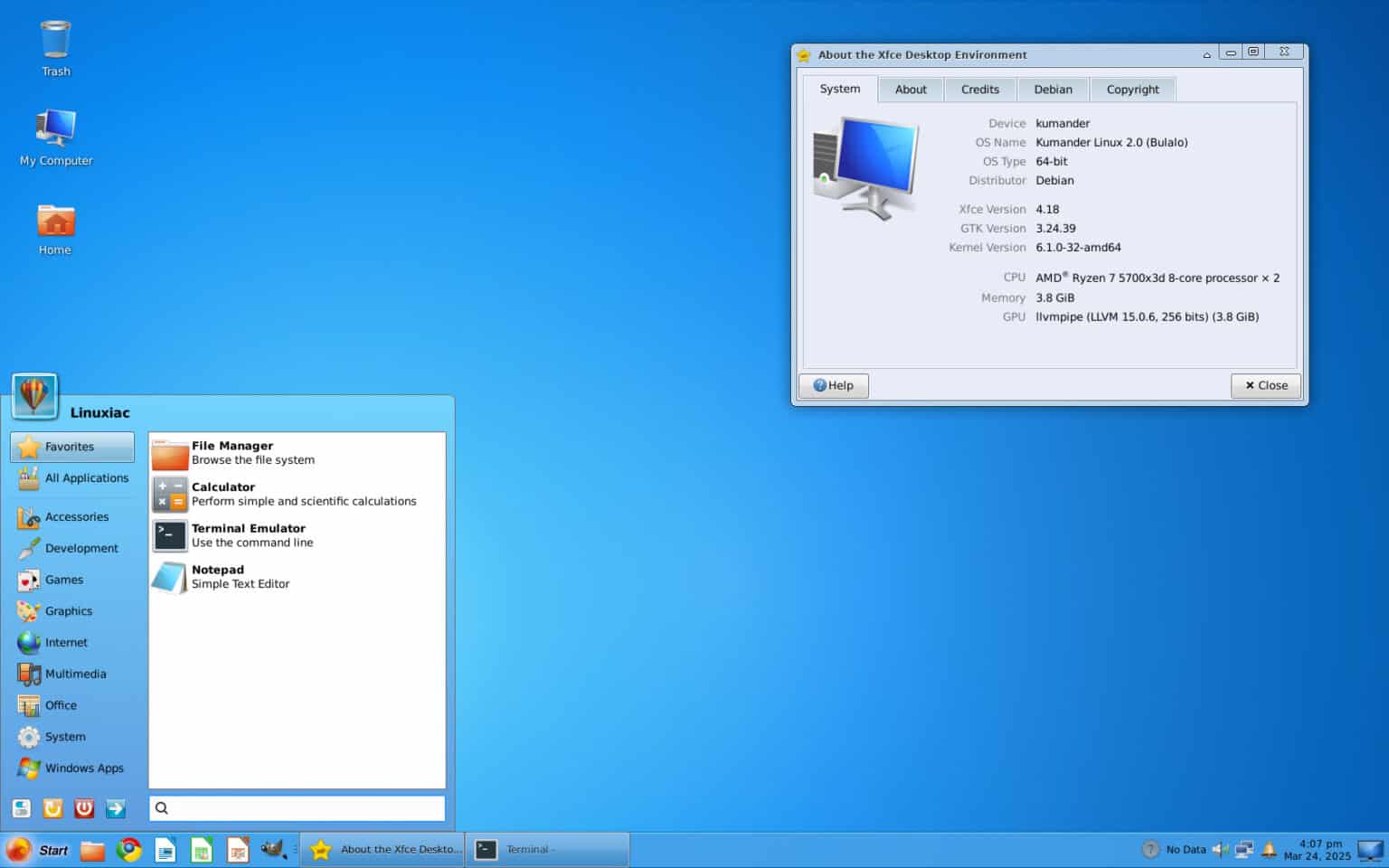The width and height of the screenshot is (1389, 868).
Task: Click the orange restart icon in the menu
Action: [52, 808]
